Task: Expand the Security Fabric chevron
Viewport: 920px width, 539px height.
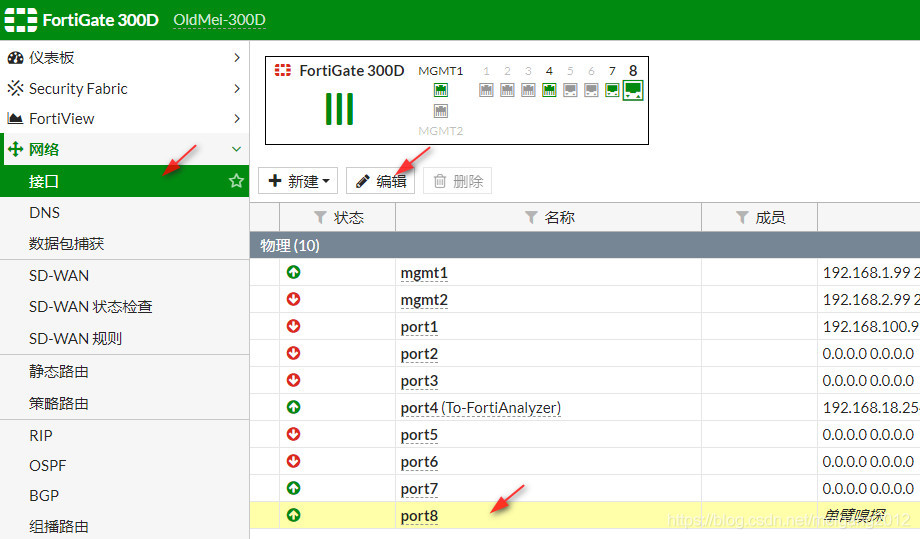Action: [236, 88]
